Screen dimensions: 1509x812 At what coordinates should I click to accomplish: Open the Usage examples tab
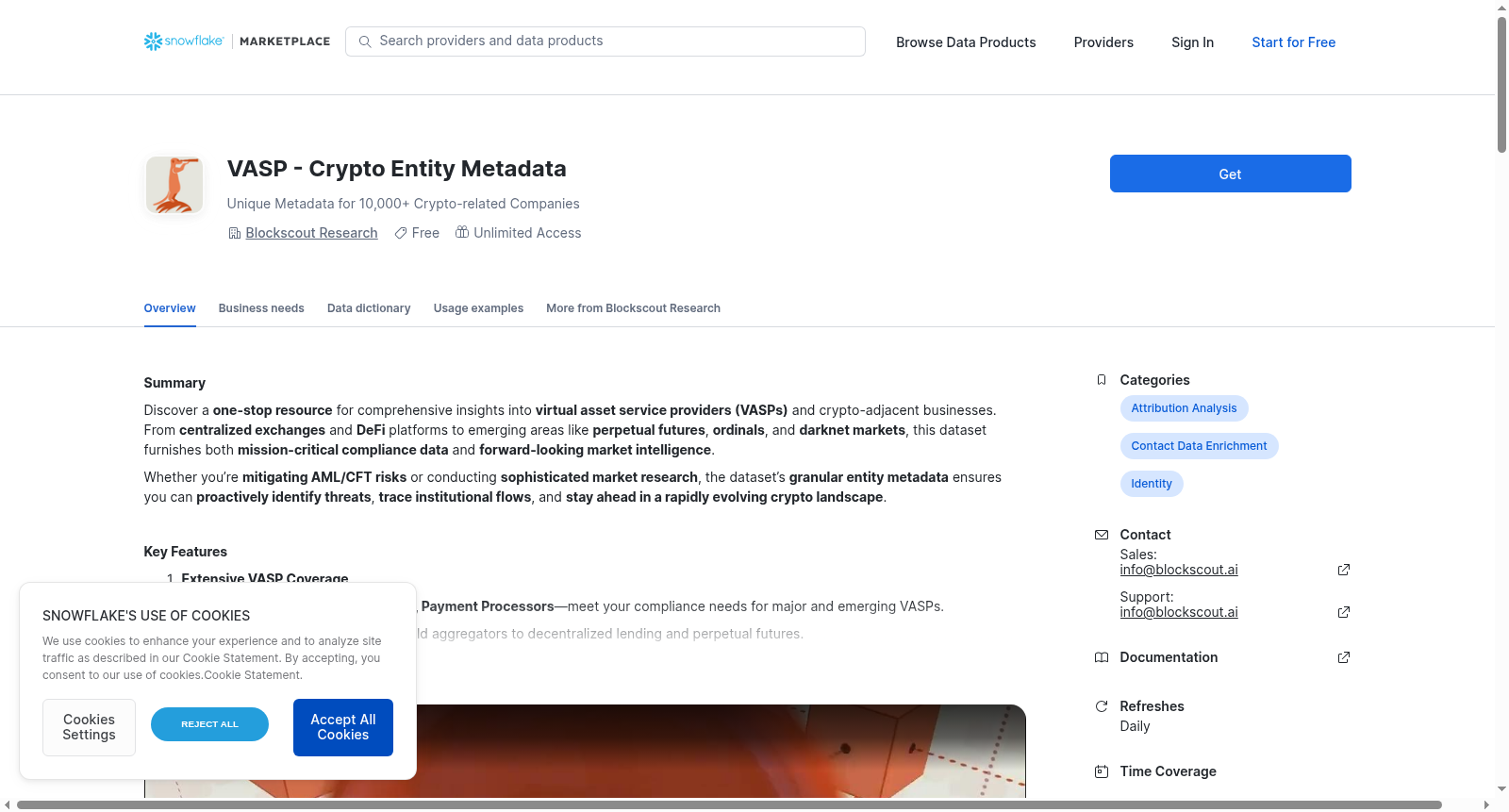[x=478, y=308]
